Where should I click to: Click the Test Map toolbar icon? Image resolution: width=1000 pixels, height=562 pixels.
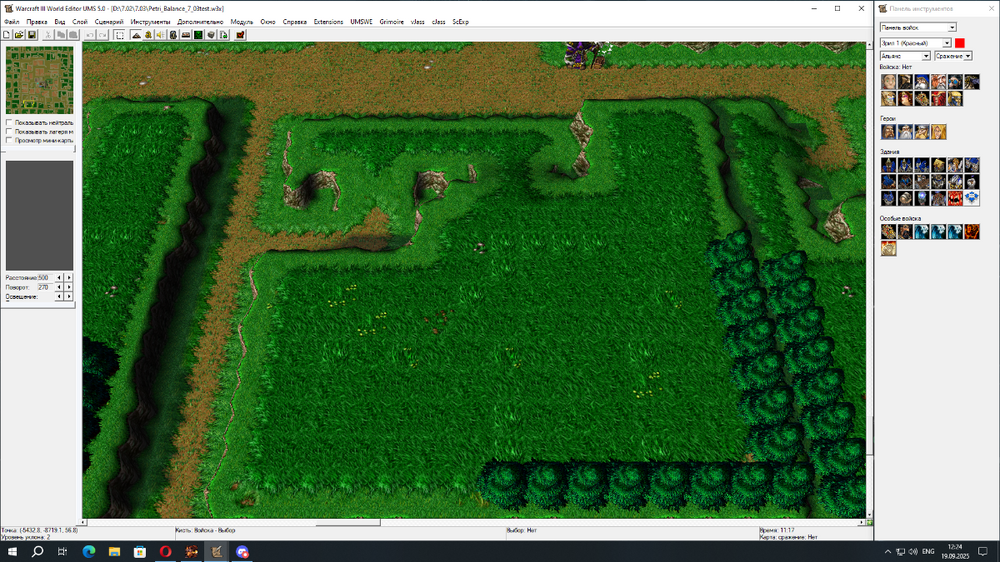pyautogui.click(x=240, y=35)
